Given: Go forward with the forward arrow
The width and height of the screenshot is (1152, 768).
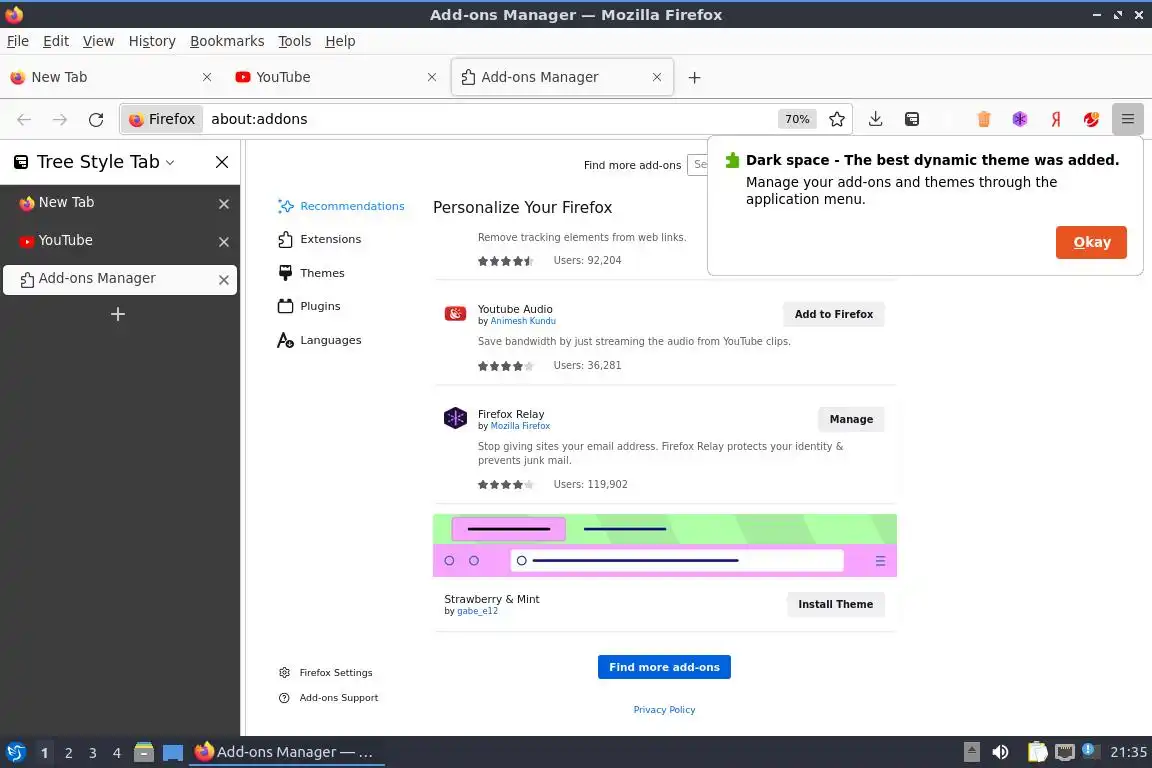Looking at the screenshot, I should click(60, 119).
